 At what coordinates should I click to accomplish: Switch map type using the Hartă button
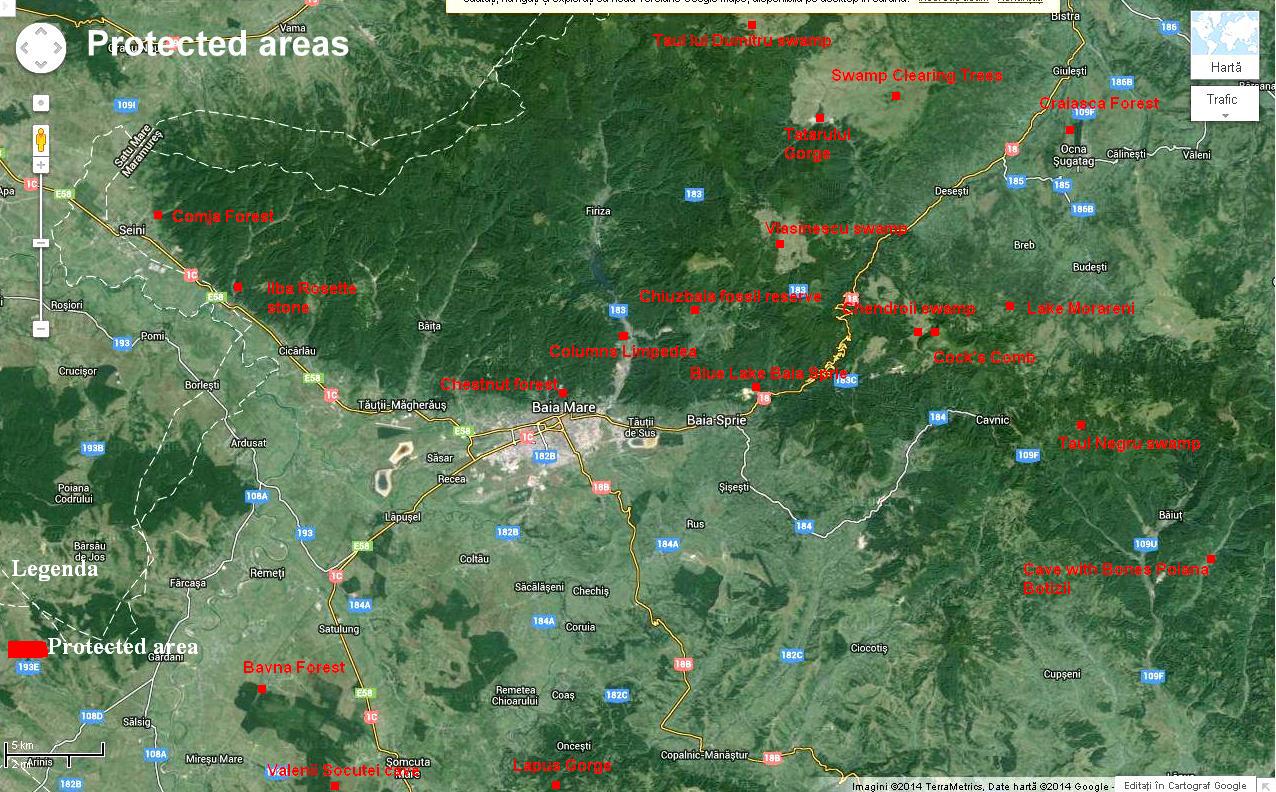1225,45
